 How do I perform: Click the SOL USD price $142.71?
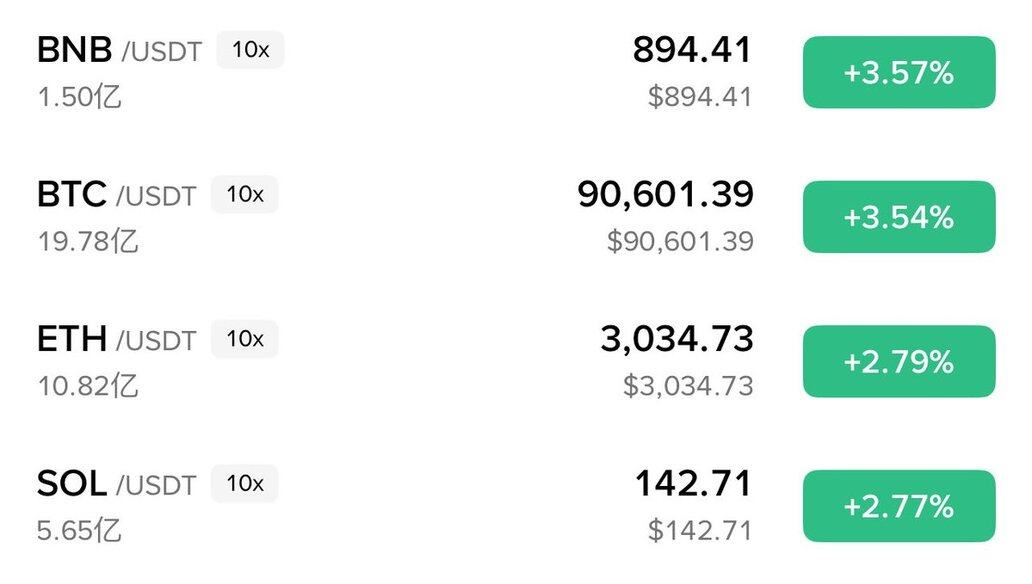699,530
